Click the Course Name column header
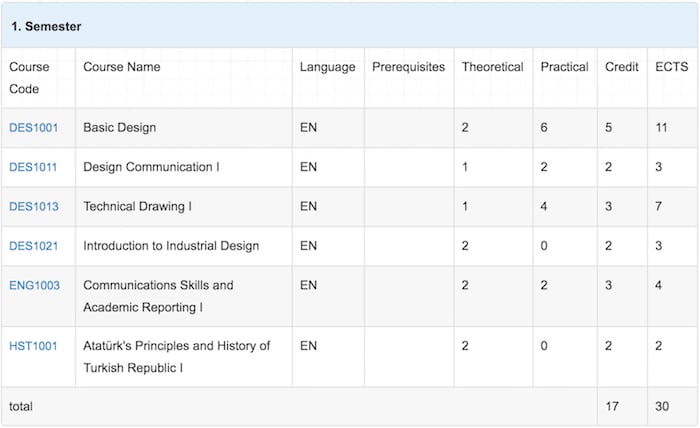The height and width of the screenshot is (428, 700). pyautogui.click(x=121, y=67)
